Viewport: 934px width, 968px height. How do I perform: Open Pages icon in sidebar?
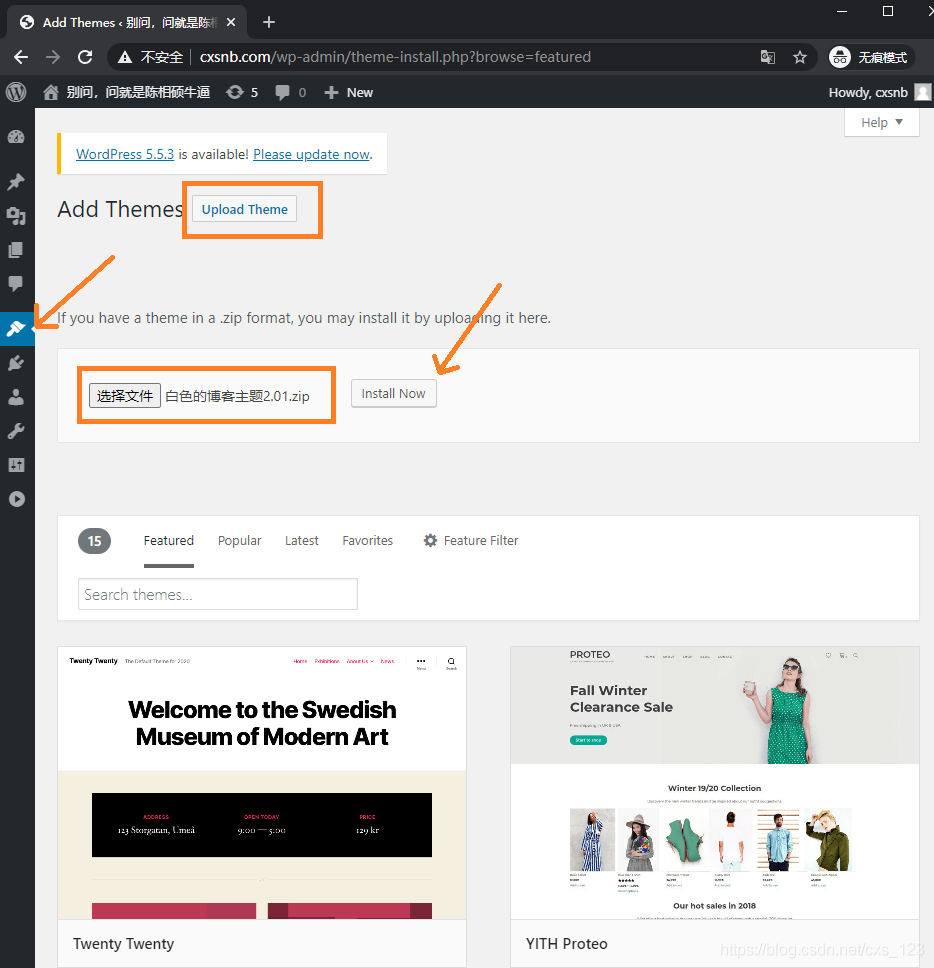pos(16,249)
